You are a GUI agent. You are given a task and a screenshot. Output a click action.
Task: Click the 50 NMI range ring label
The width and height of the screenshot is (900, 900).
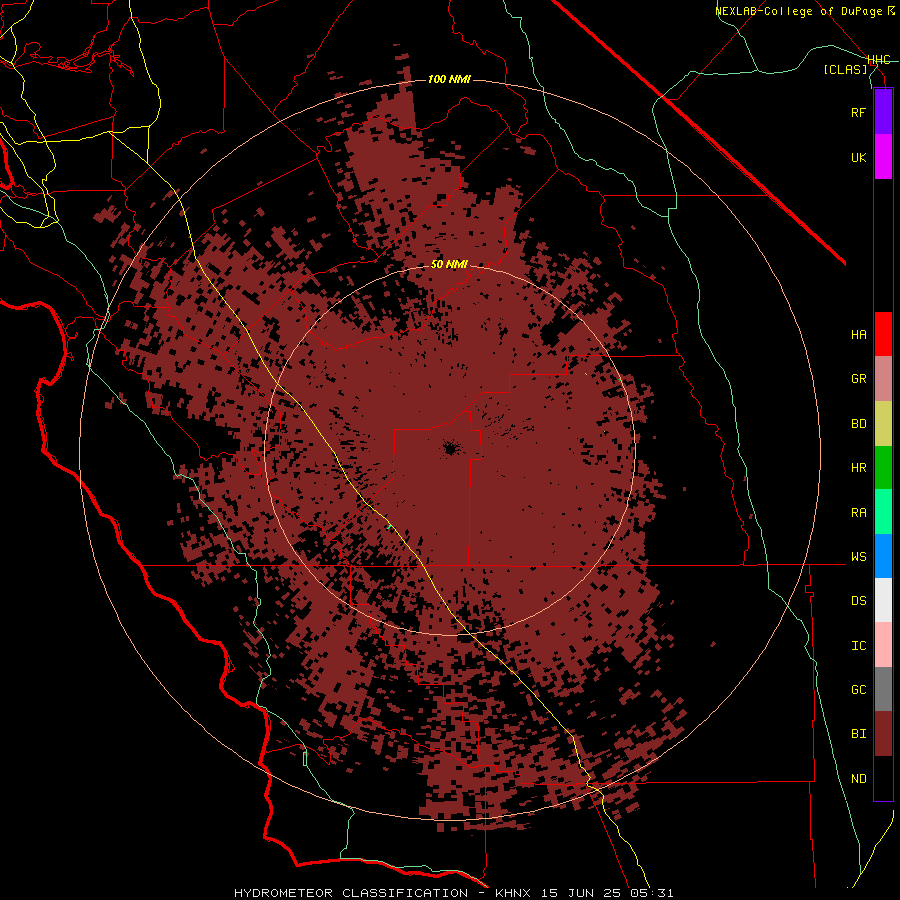(449, 264)
